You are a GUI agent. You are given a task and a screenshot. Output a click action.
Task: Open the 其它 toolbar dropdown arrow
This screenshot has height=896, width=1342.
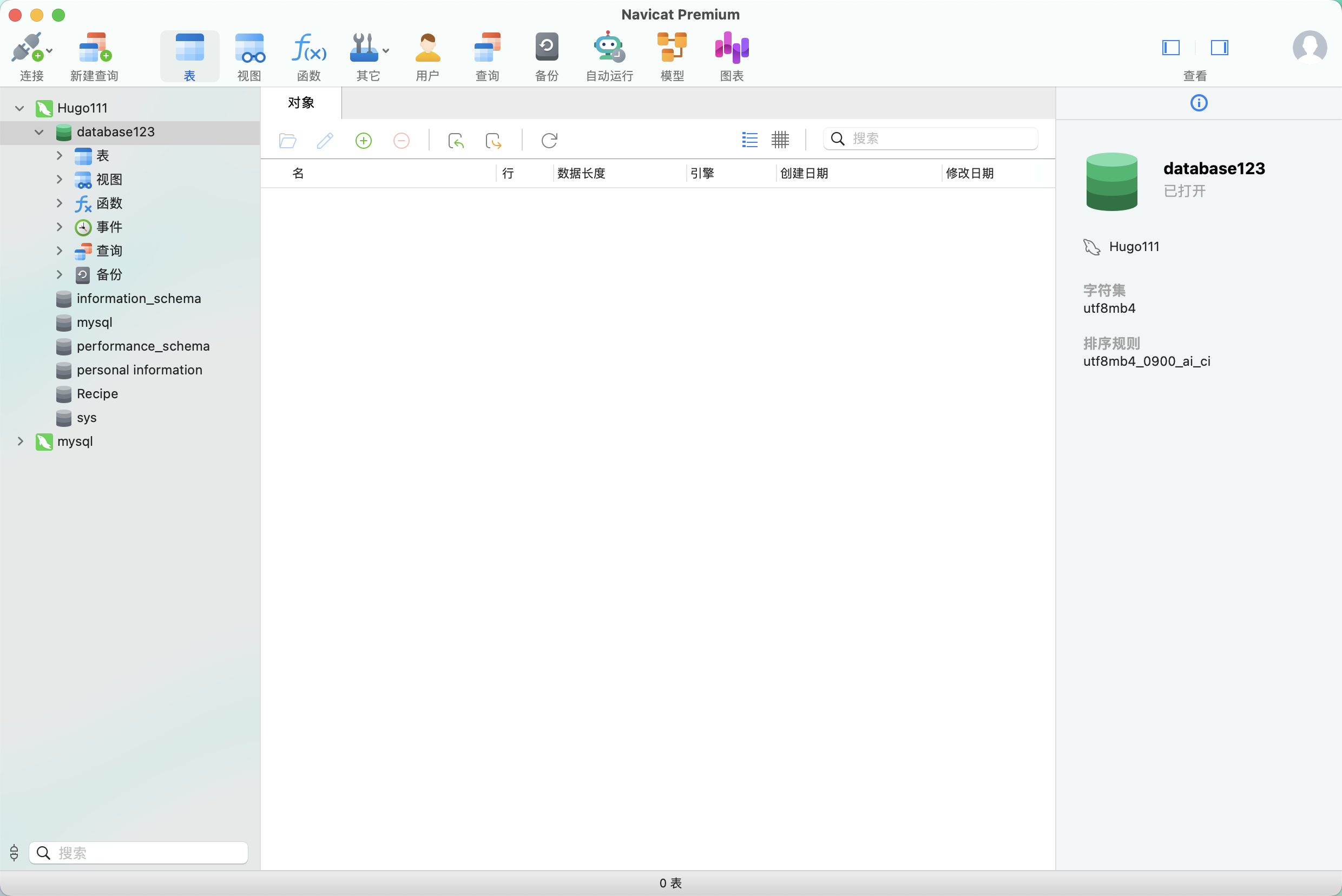click(386, 51)
